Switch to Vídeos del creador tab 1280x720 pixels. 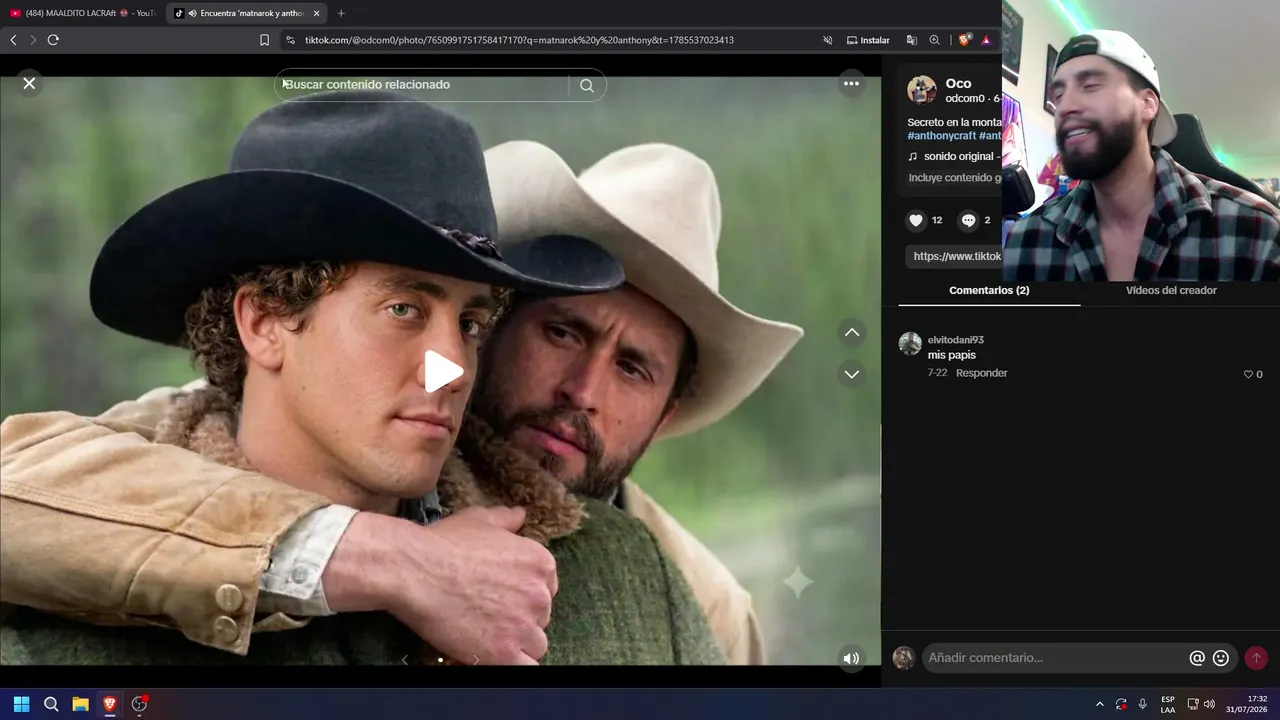[x=1171, y=291]
